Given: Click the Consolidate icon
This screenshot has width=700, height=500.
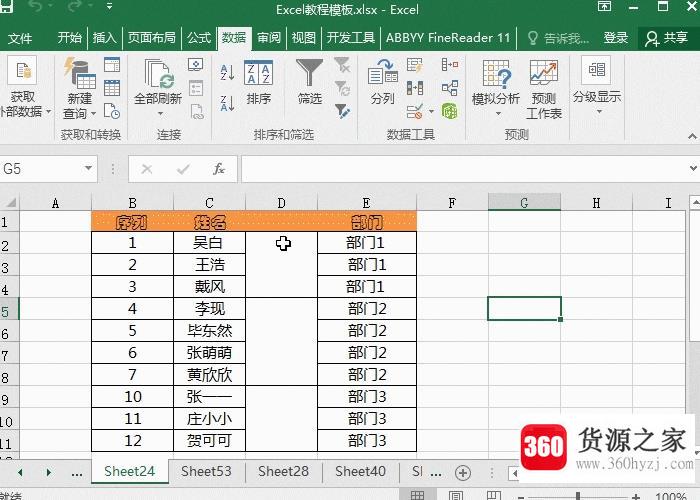Looking at the screenshot, I should 450,65.
